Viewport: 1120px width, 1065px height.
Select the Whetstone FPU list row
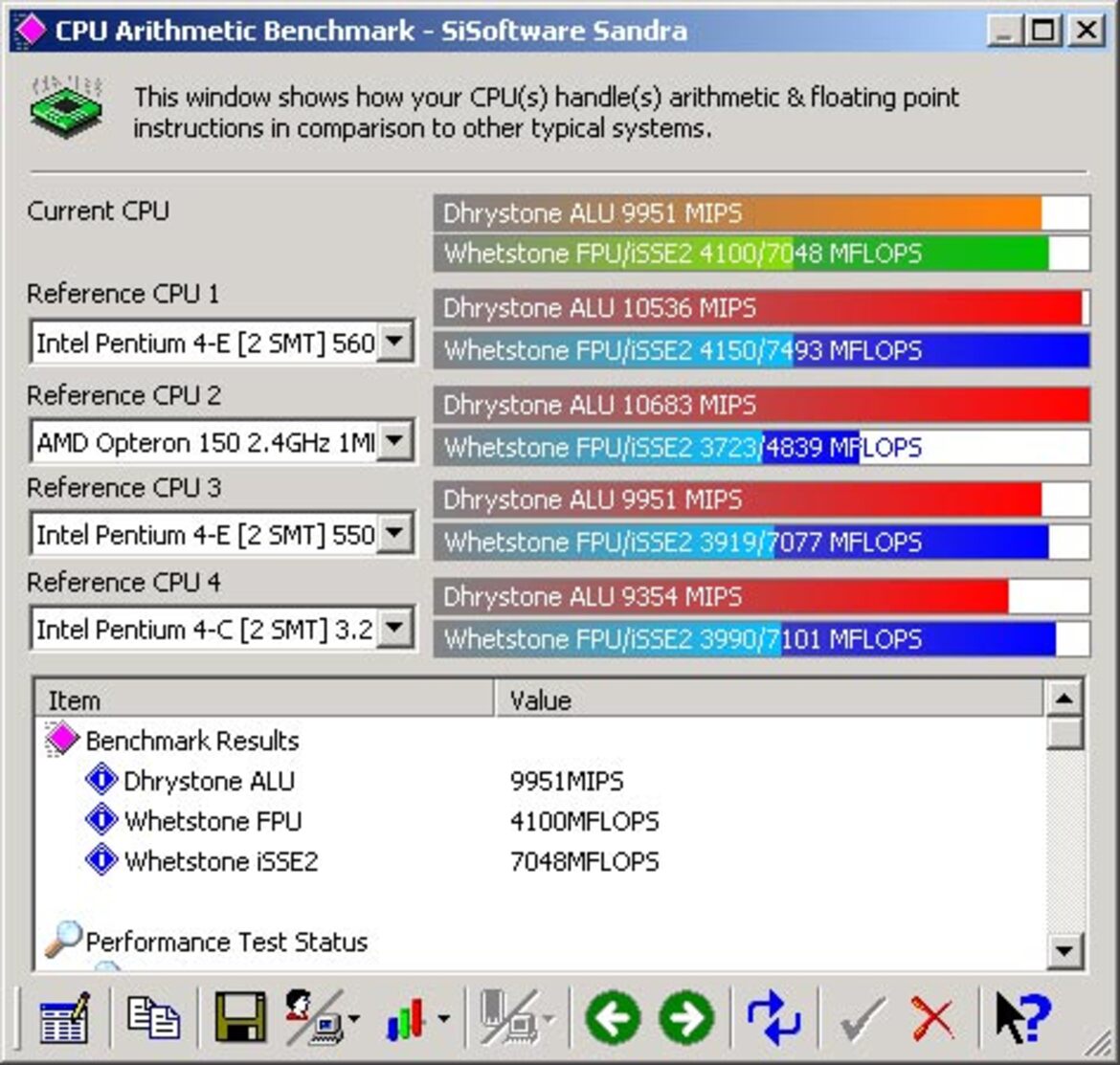tap(539, 820)
